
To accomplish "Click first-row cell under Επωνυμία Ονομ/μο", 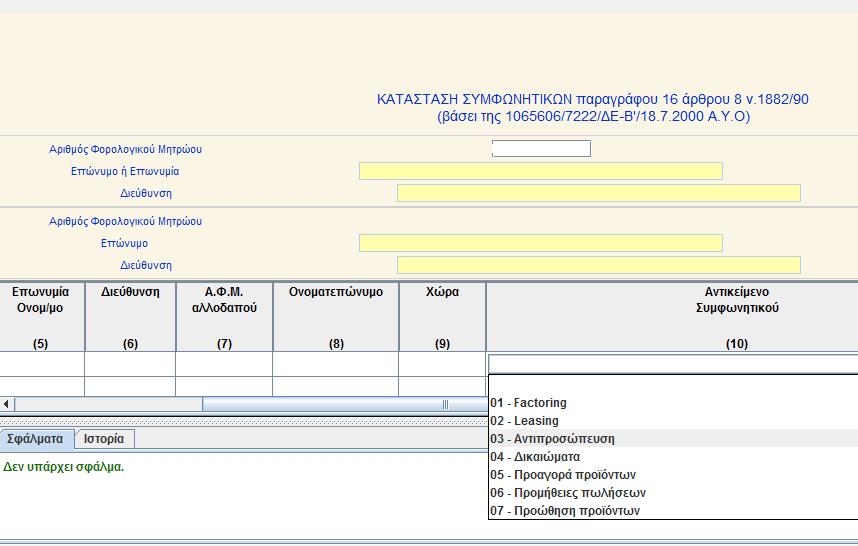I will point(42,364).
